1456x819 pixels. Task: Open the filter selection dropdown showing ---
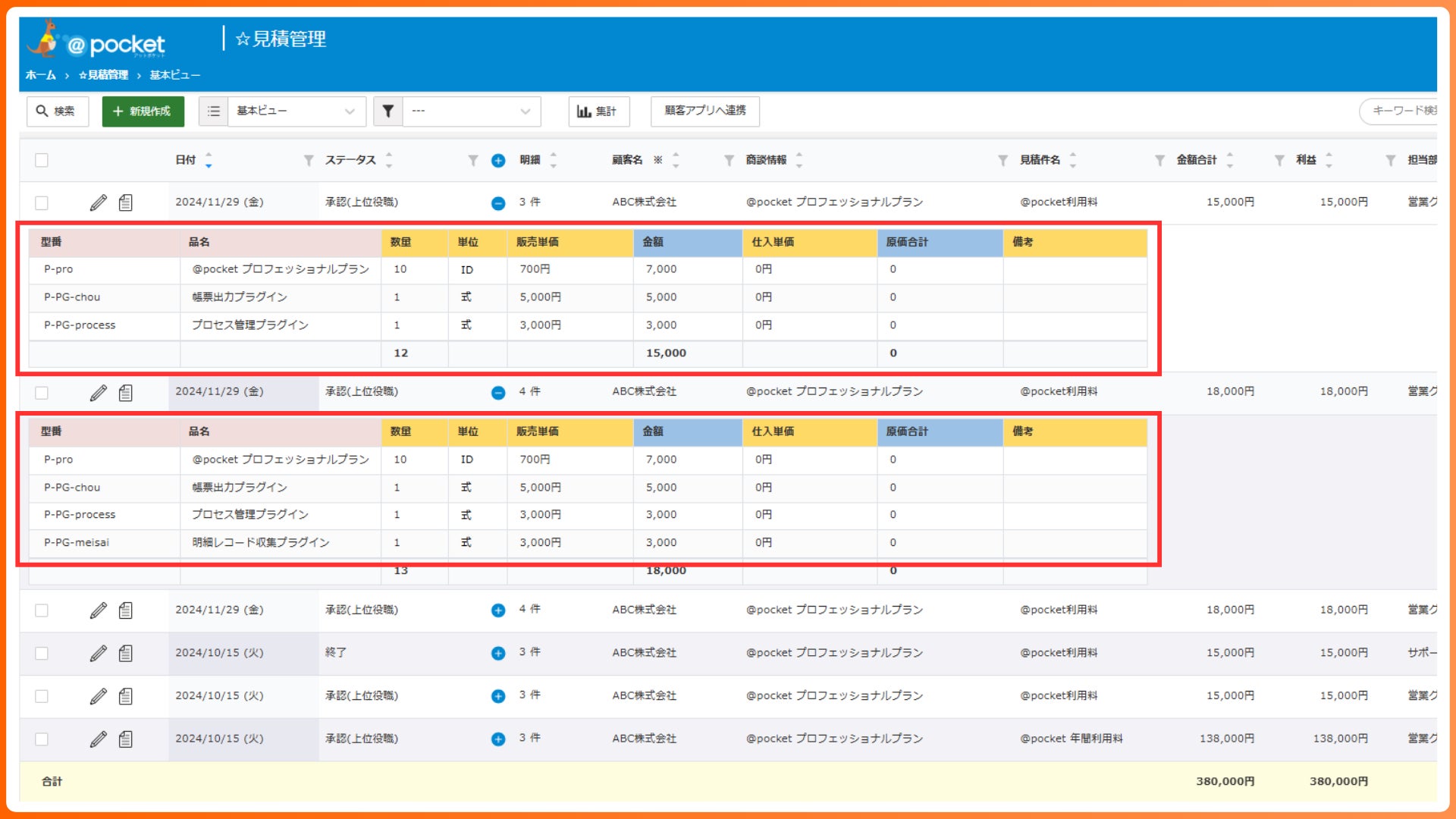coord(471,111)
